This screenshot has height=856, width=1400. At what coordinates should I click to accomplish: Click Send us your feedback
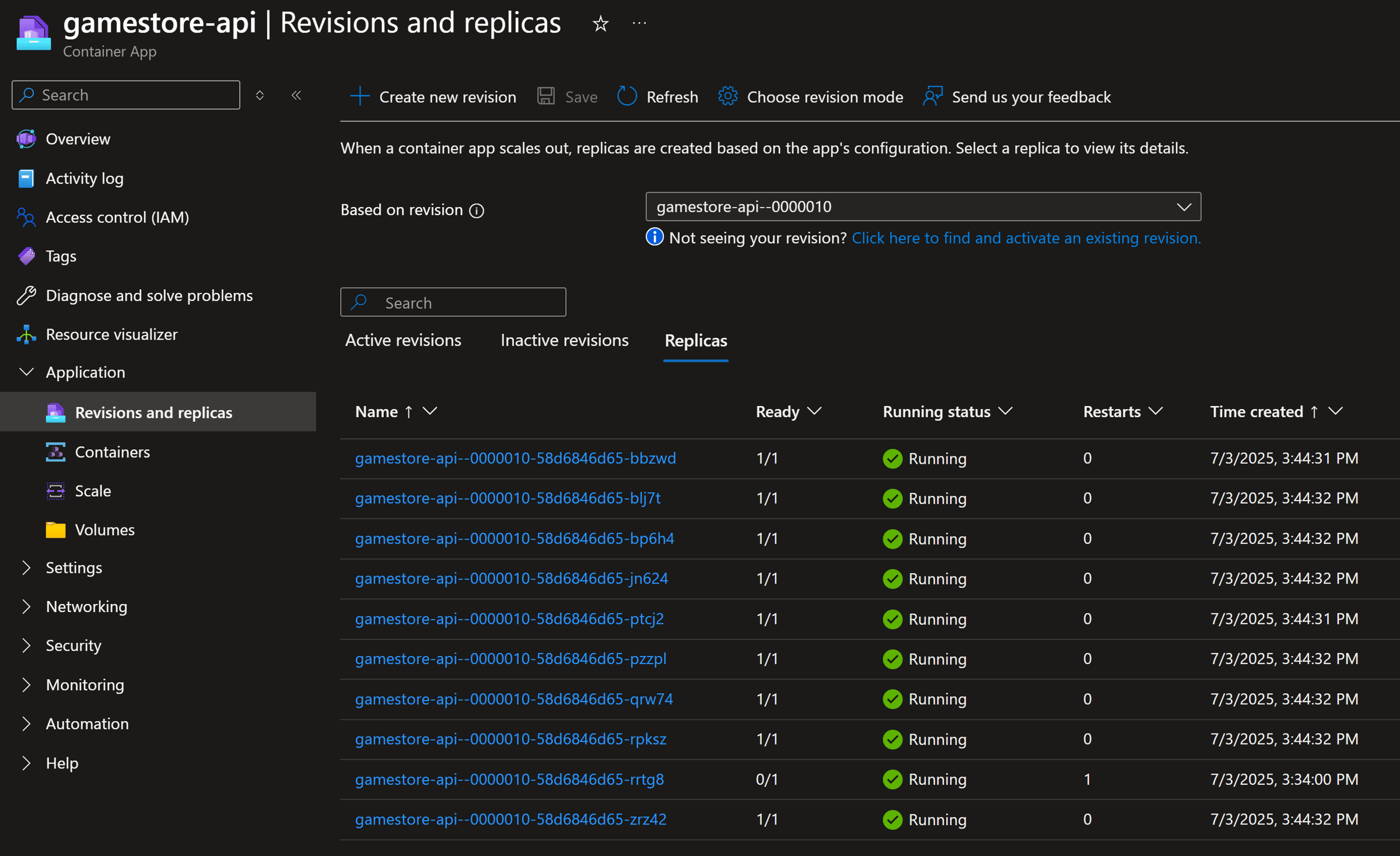coord(1017,96)
